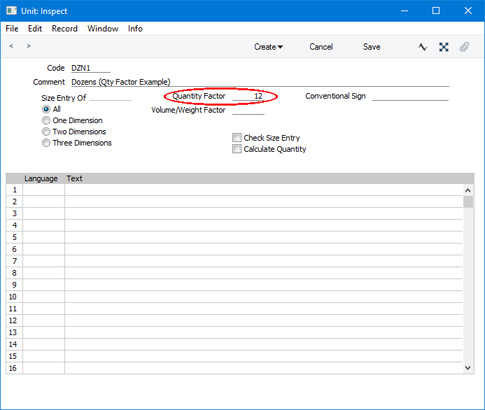Go to the previous record arrow

pos(11,46)
